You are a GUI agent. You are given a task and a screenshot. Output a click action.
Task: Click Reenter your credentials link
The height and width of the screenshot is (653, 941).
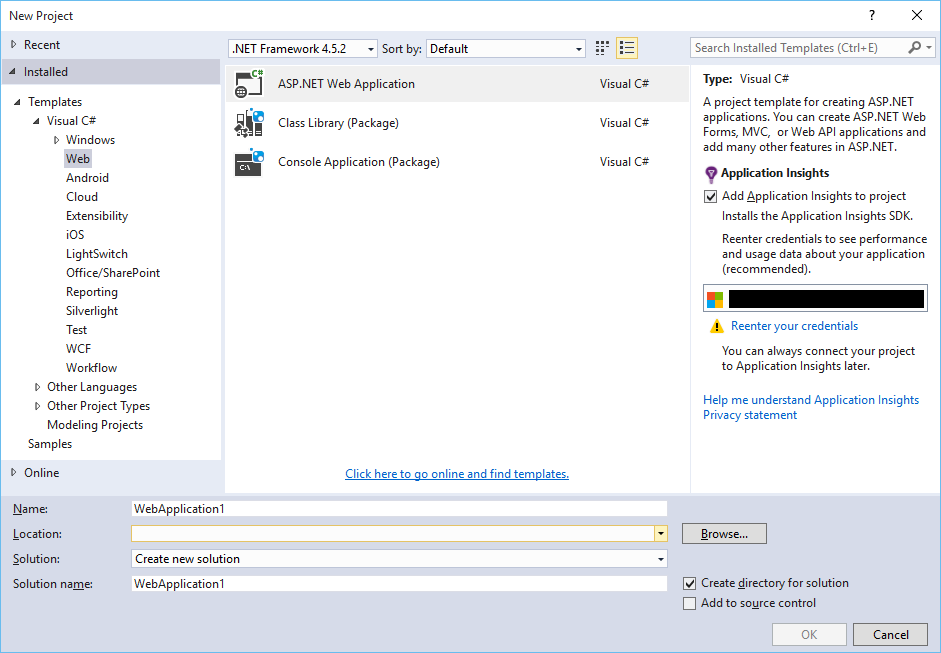(794, 326)
